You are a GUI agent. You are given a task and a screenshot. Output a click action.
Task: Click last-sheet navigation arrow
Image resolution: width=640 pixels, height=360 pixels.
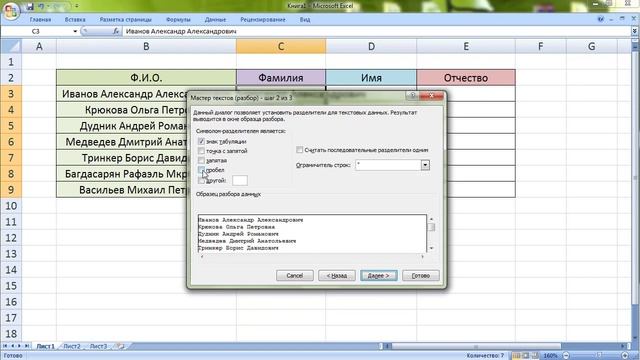(x=27, y=346)
